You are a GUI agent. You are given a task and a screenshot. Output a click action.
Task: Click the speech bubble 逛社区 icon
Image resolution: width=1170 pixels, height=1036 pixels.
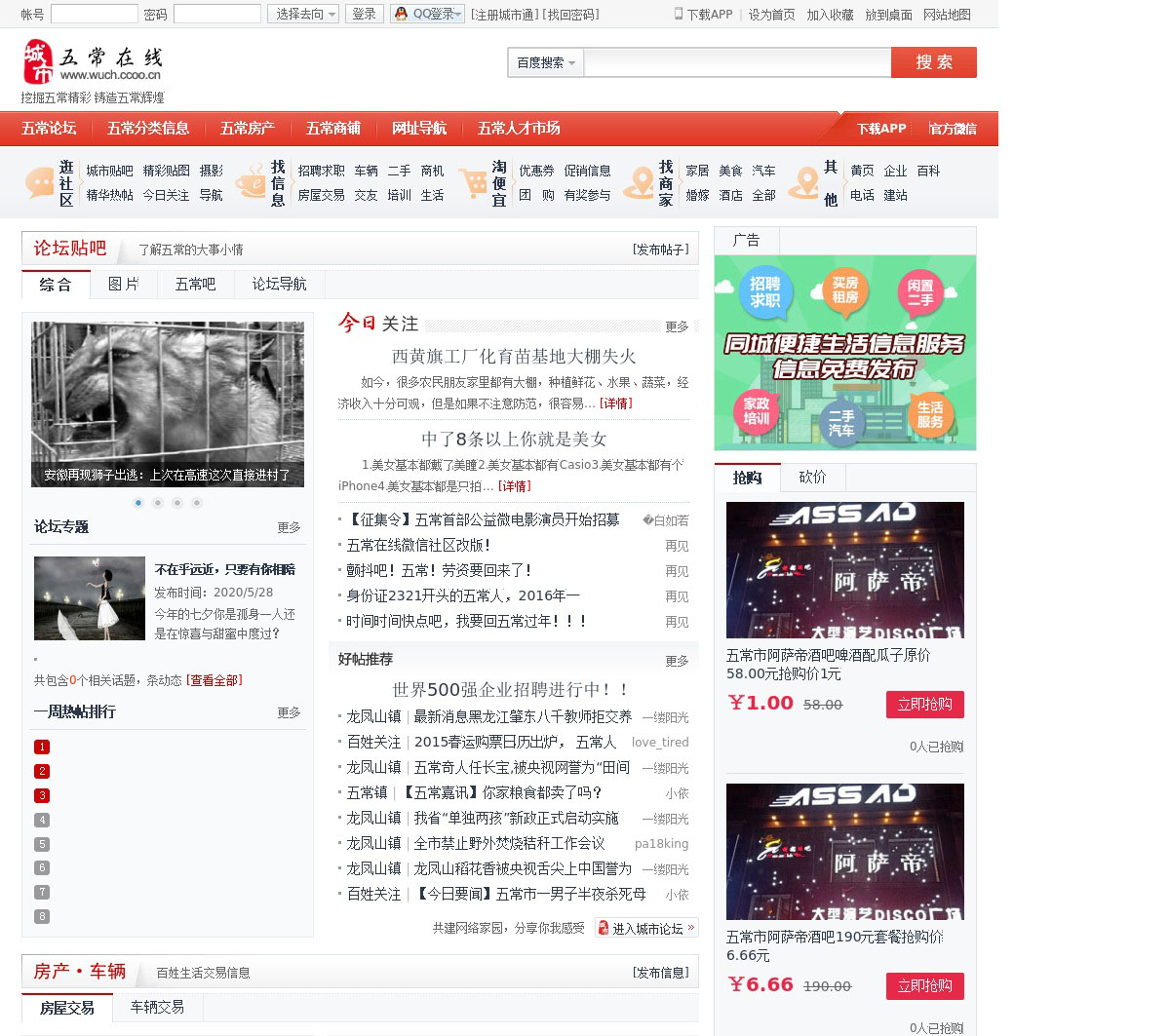[40, 183]
